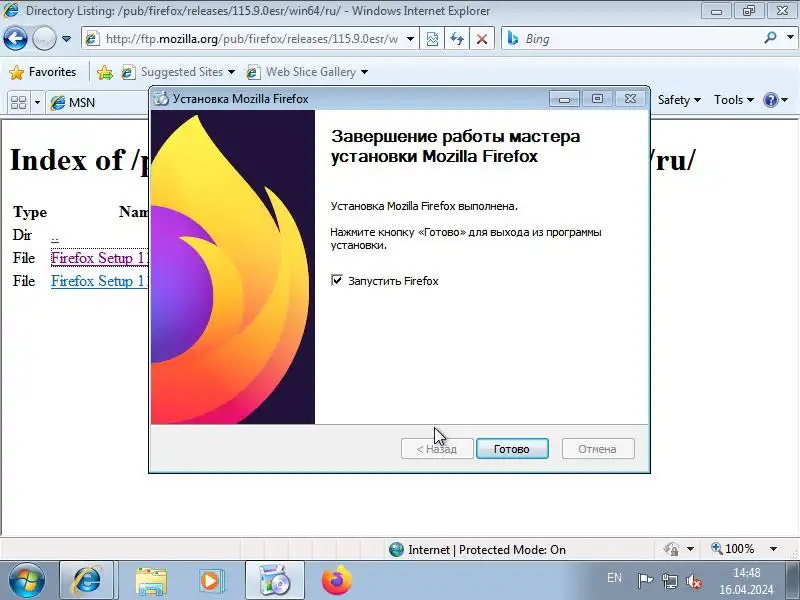Image resolution: width=800 pixels, height=600 pixels.
Task: Click the search magnifier icon
Action: [770, 38]
